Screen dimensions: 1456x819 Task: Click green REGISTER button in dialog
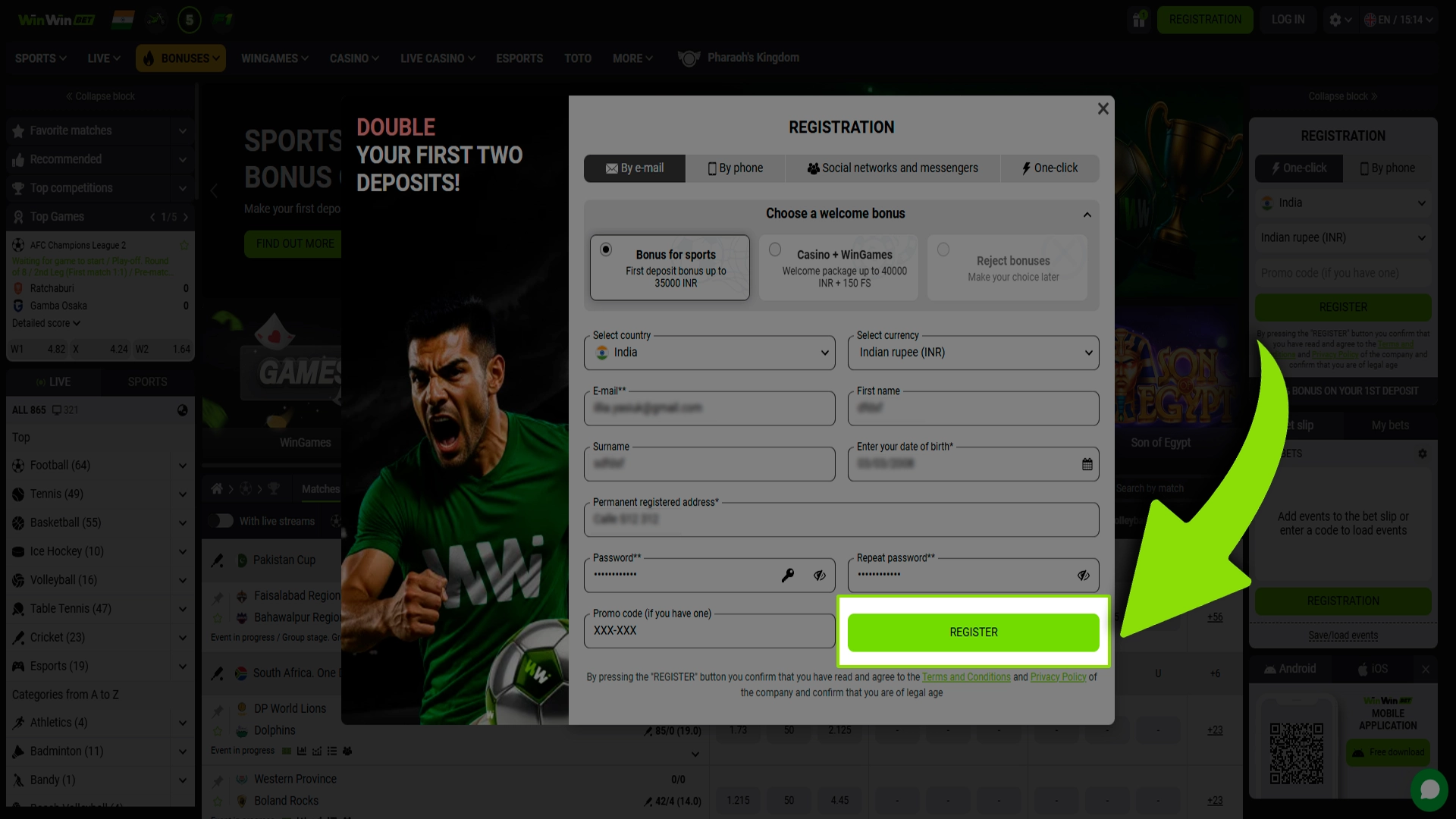pyautogui.click(x=974, y=632)
